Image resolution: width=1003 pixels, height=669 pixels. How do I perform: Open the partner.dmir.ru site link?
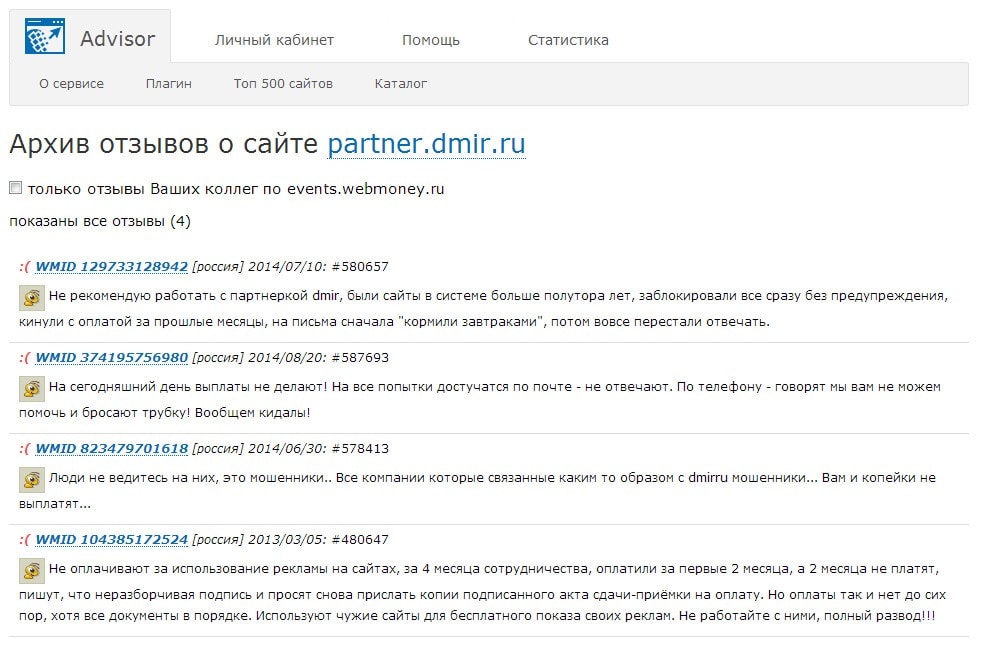(x=426, y=144)
